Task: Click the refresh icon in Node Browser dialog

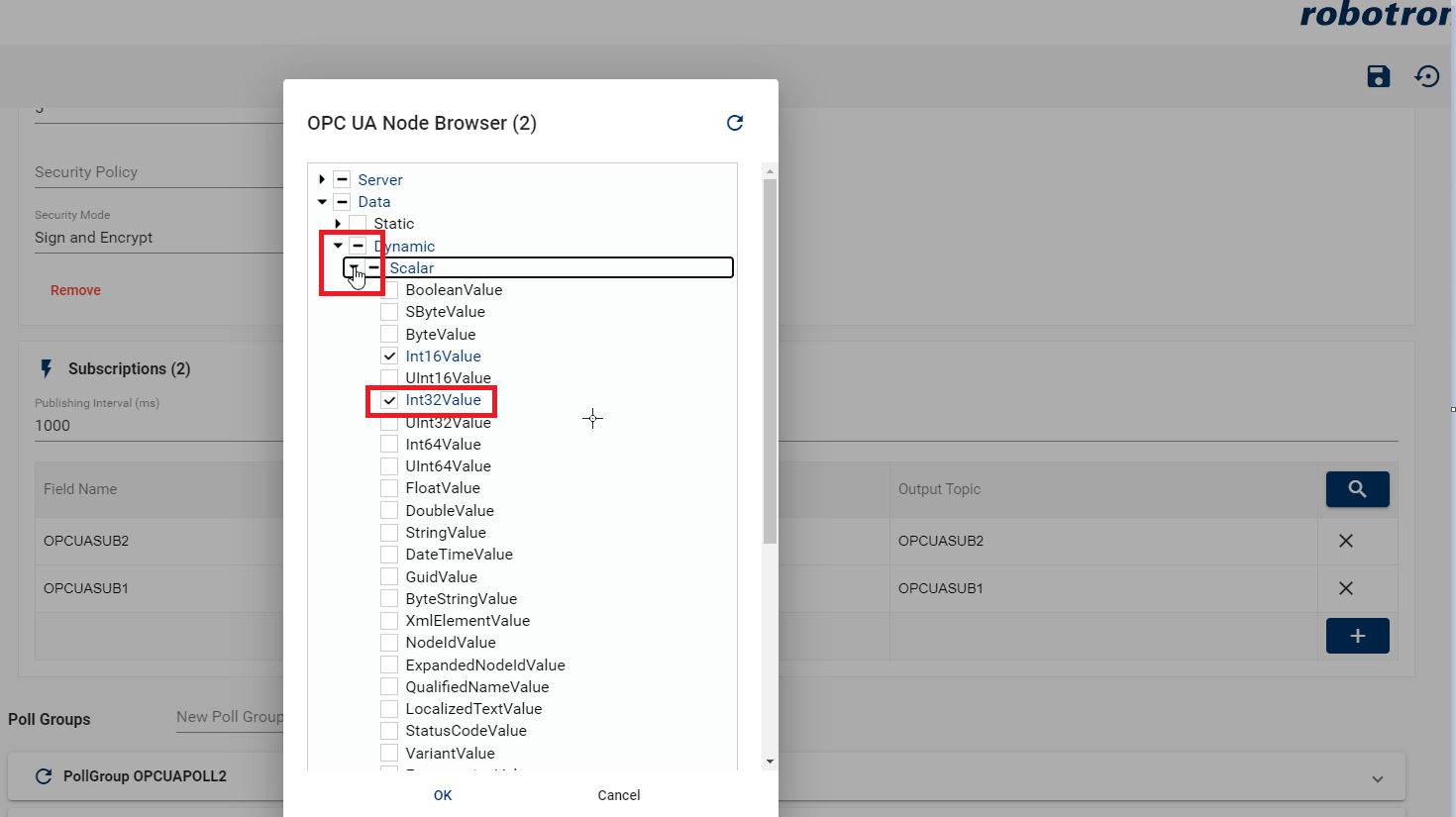Action: click(x=735, y=123)
